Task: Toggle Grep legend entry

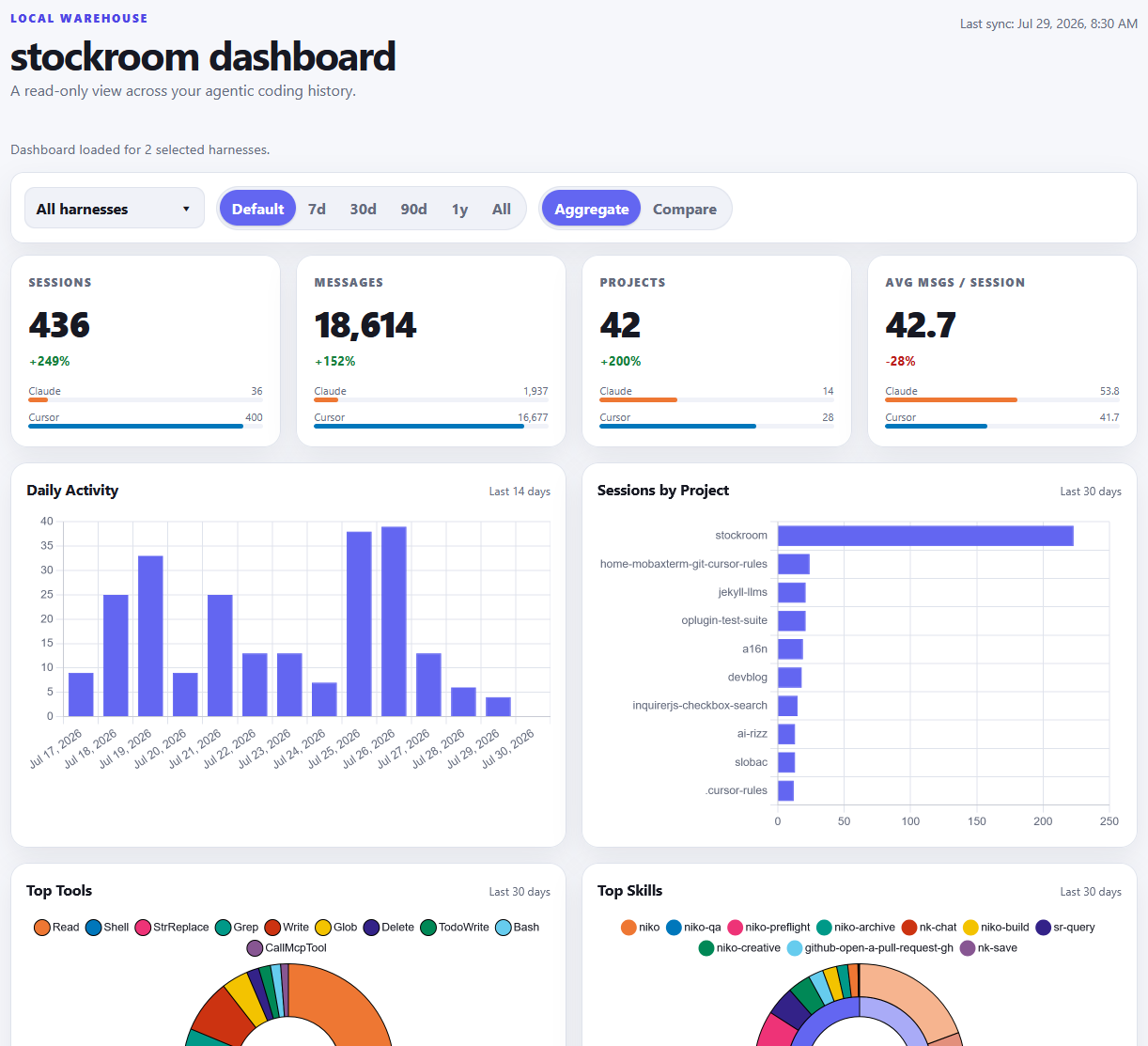Action: coord(237,928)
